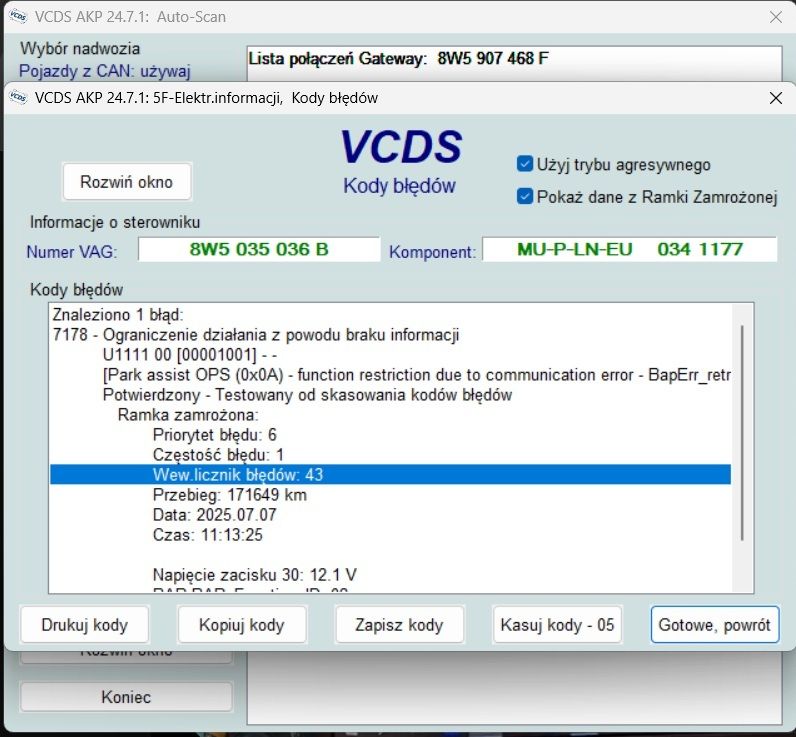
Task: Select the line 'U1111 00 [00001001]'
Action: pos(390,355)
